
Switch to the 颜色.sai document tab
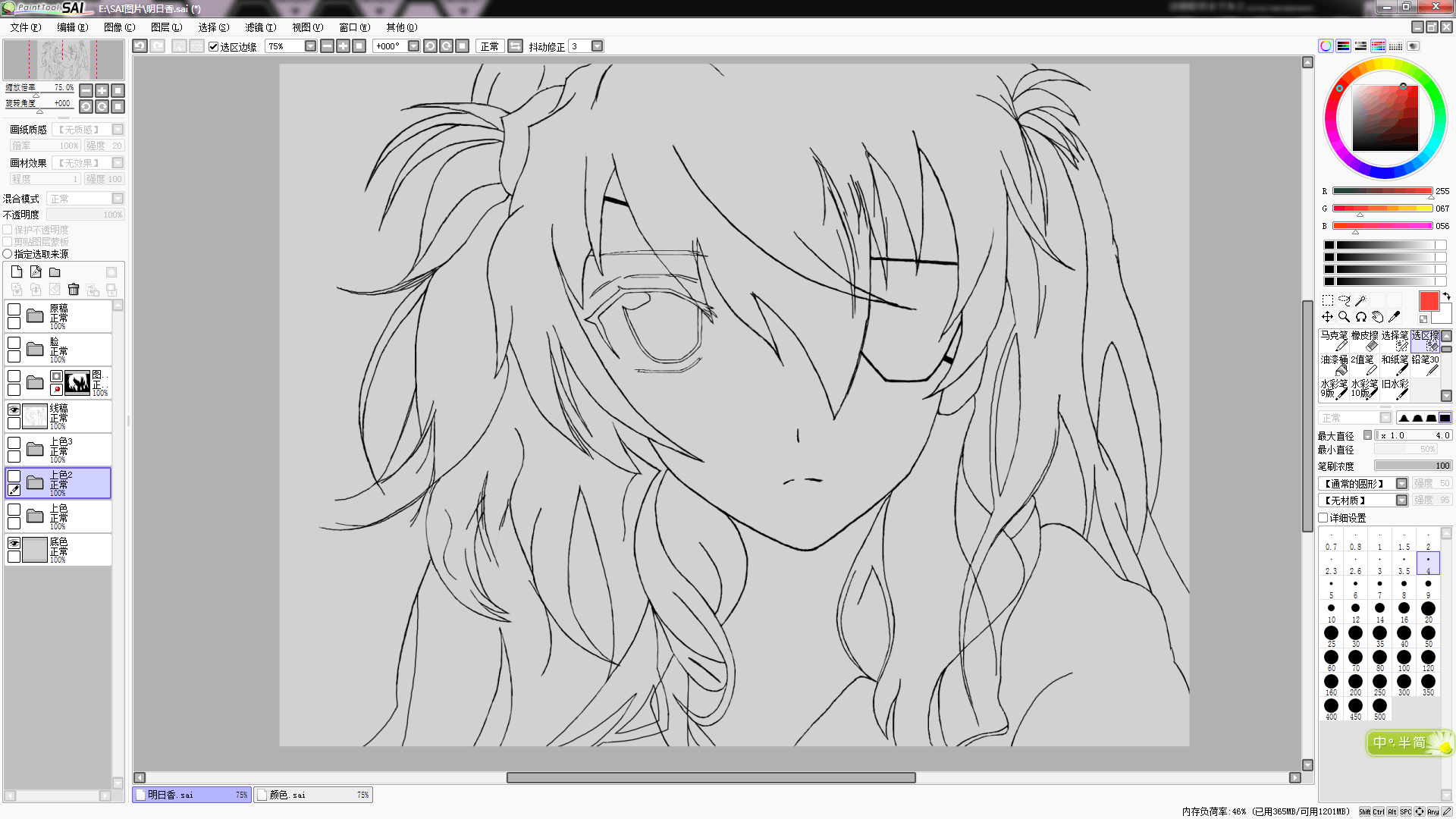pos(312,795)
